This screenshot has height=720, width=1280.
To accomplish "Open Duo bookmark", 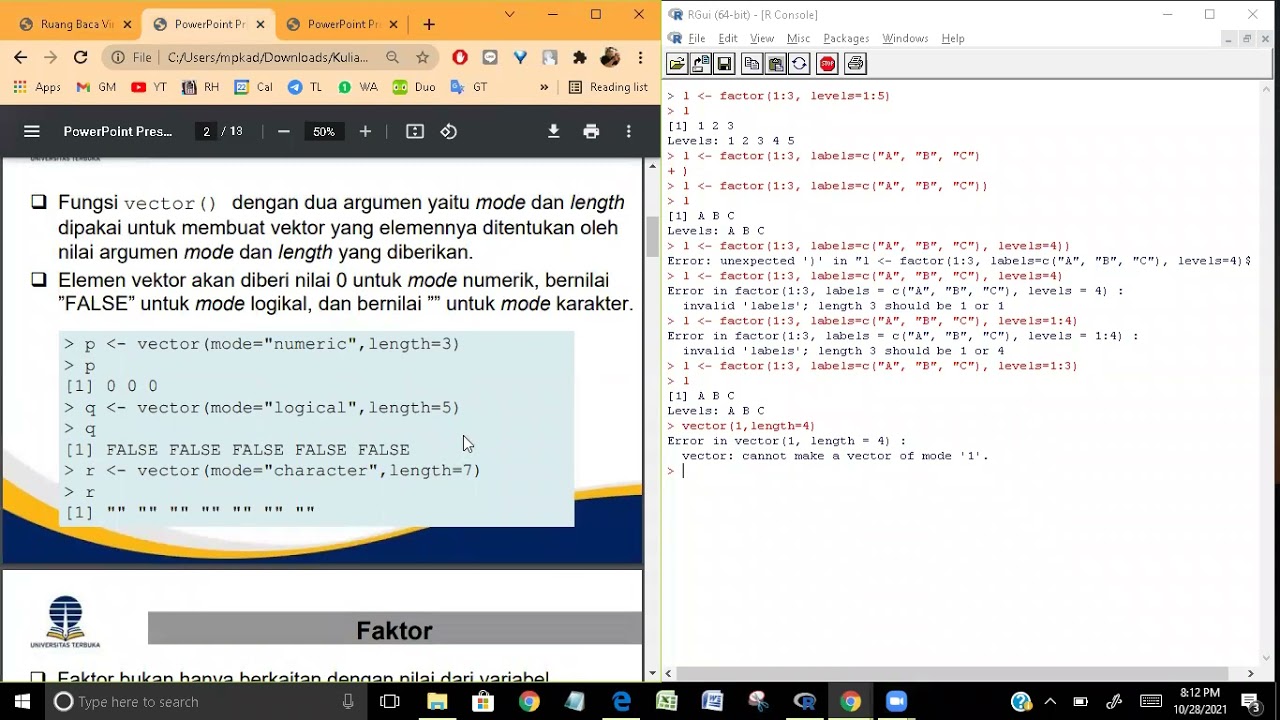I will coord(414,87).
